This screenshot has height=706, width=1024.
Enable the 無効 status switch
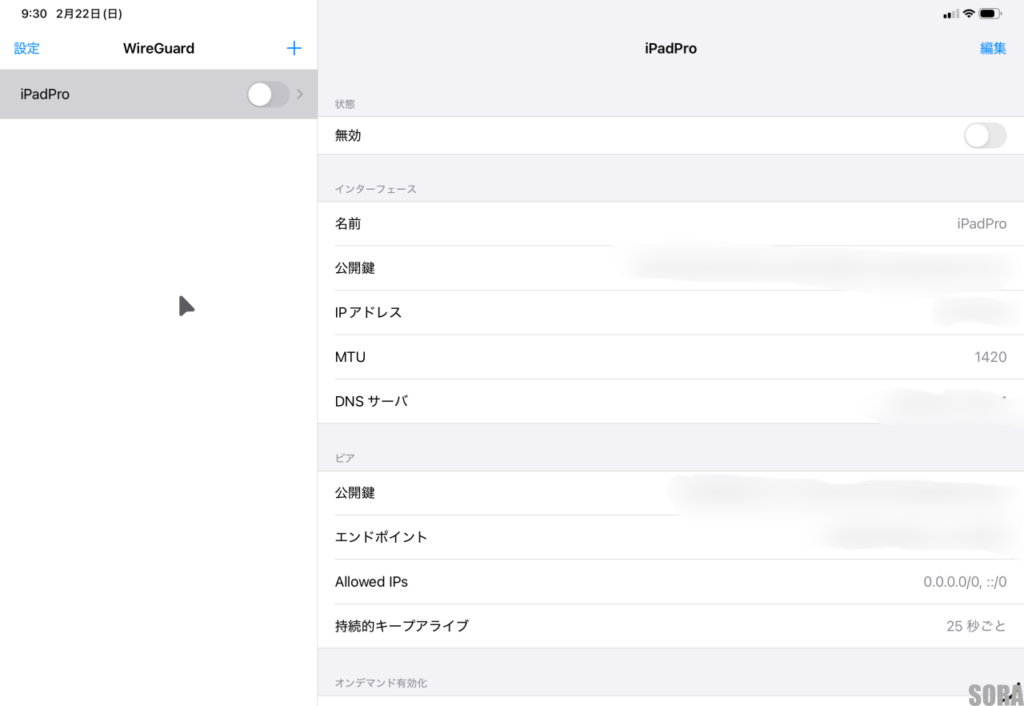[984, 136]
